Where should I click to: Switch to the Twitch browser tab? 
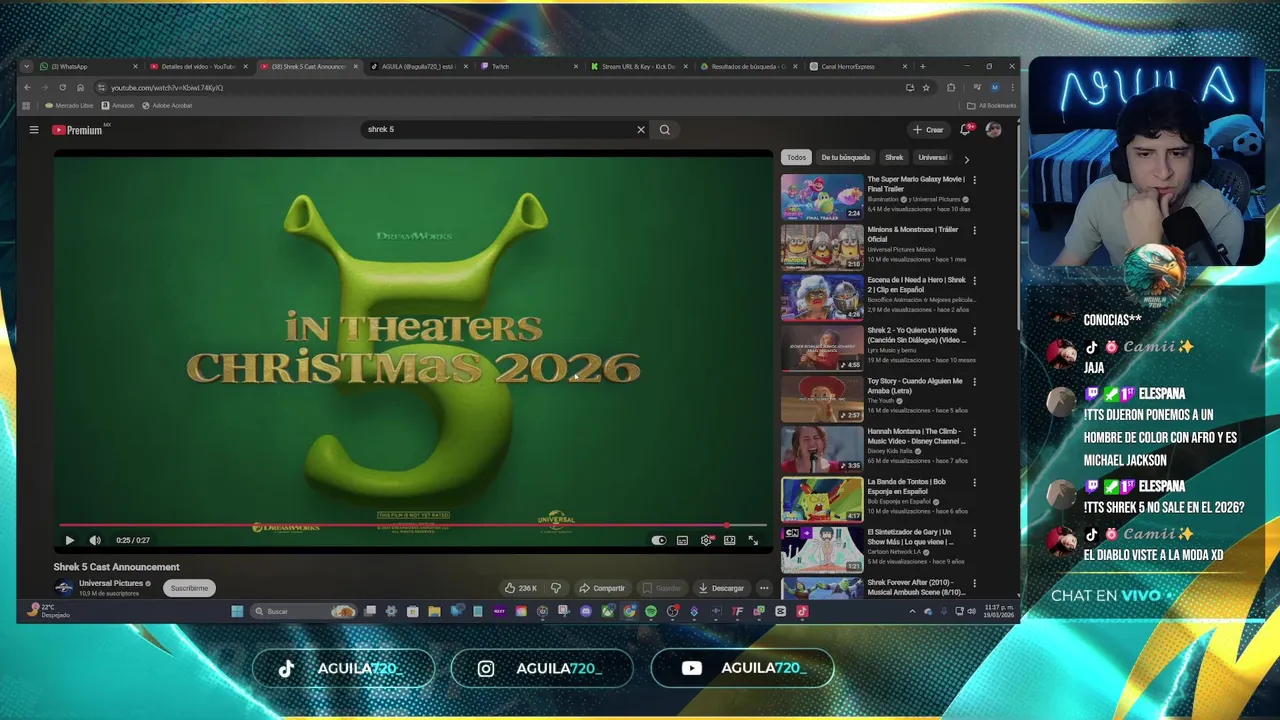coord(528,66)
